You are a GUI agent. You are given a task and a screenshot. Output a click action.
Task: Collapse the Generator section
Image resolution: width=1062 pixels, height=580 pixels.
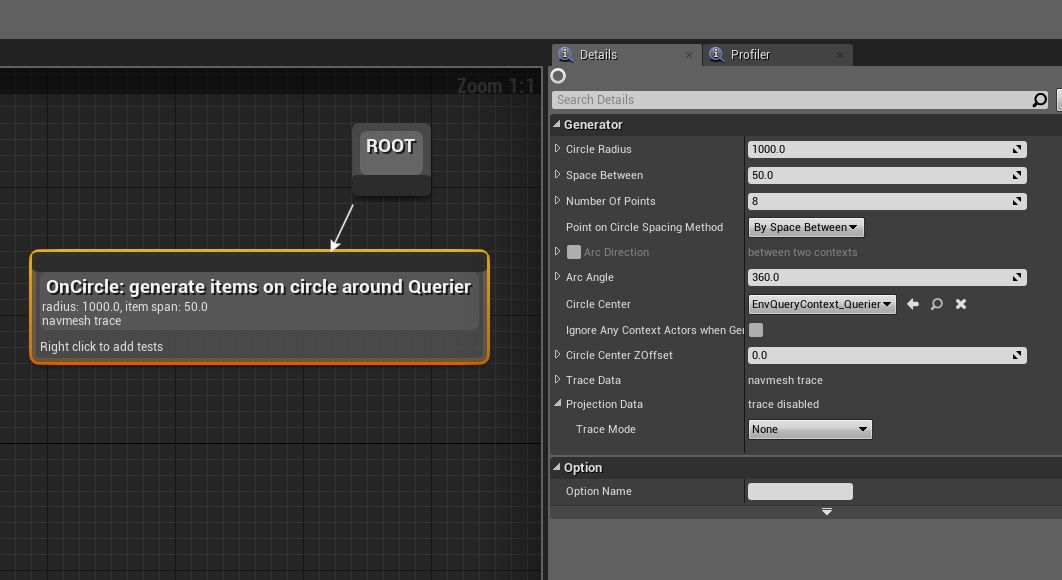pos(557,124)
